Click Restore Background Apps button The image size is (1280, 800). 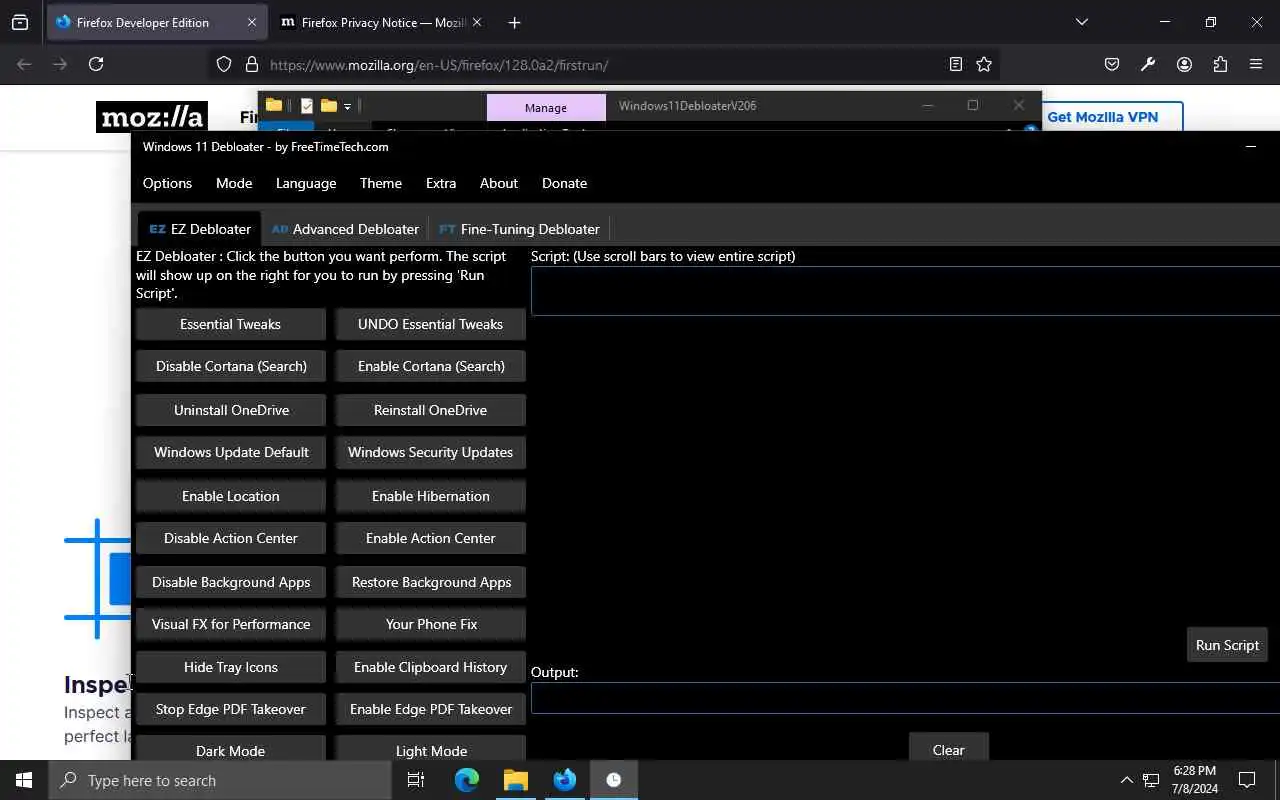431,582
